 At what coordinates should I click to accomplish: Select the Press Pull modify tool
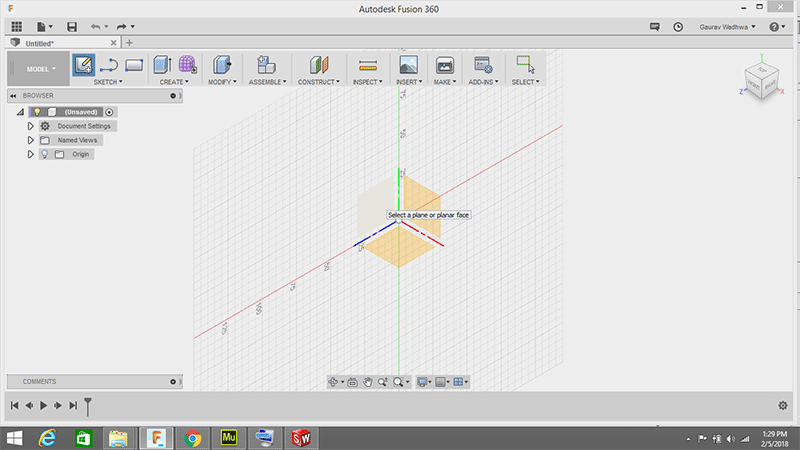coord(222,65)
